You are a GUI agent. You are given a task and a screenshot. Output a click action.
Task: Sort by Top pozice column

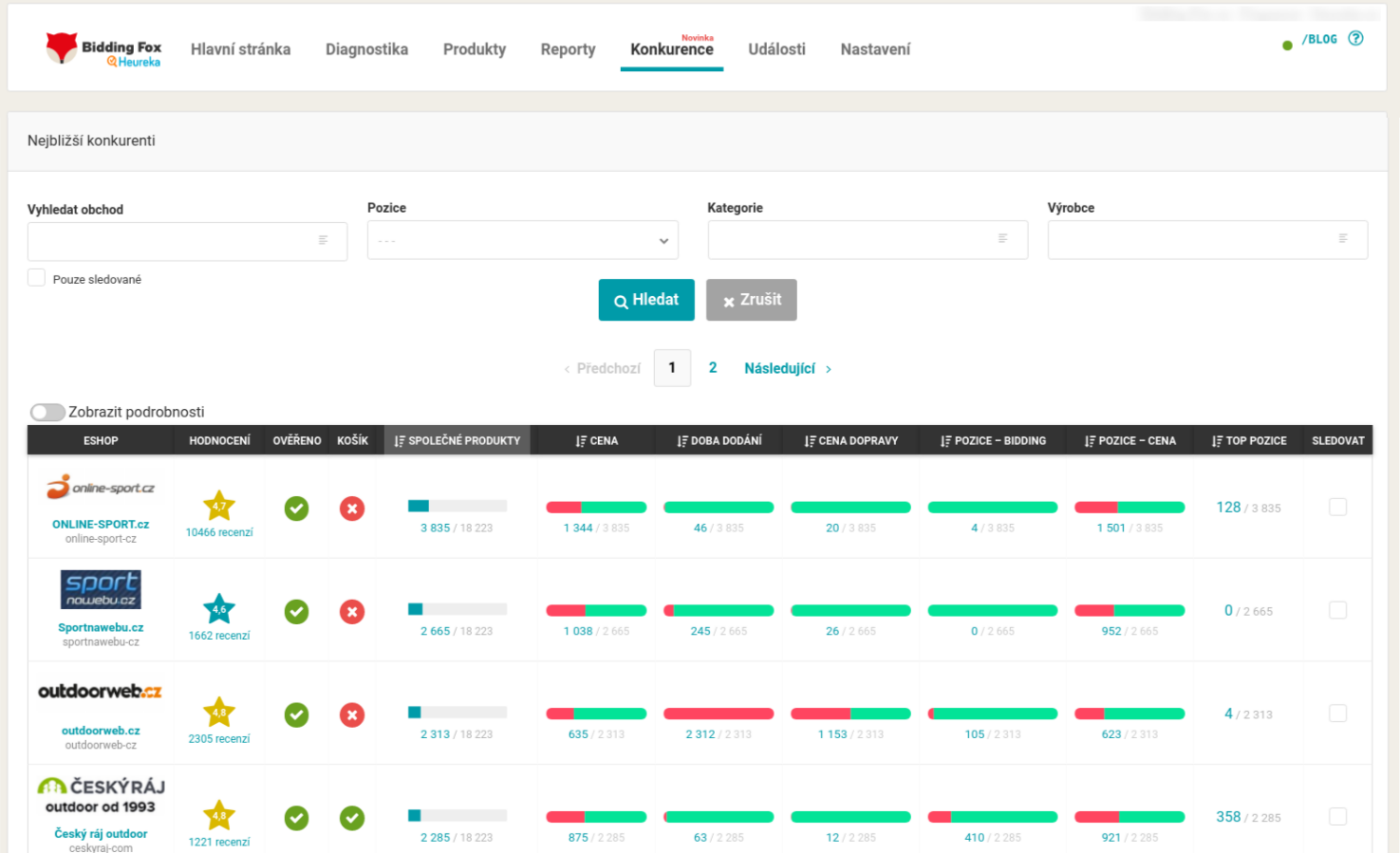tap(1248, 440)
